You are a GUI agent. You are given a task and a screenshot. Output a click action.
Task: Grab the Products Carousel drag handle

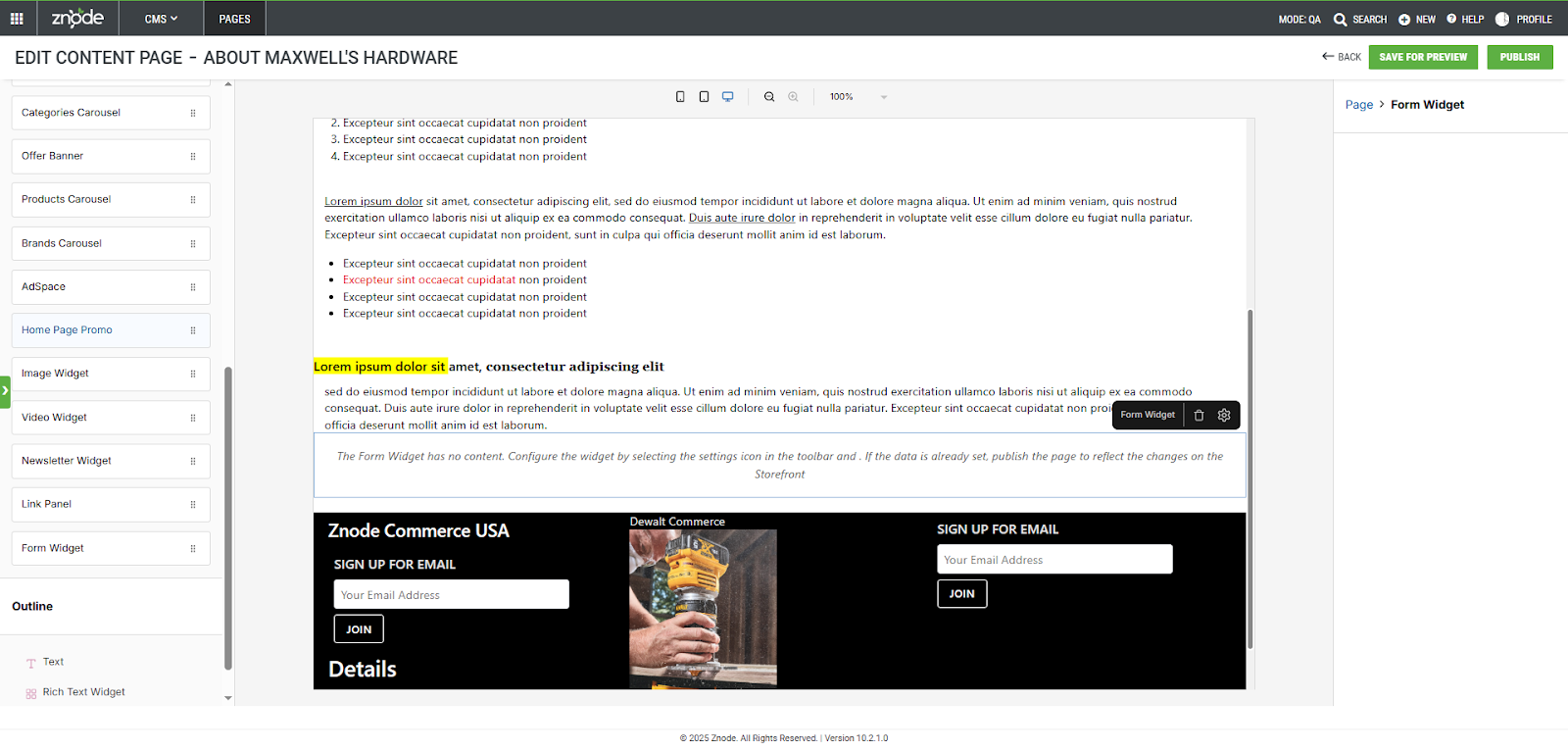[193, 200]
